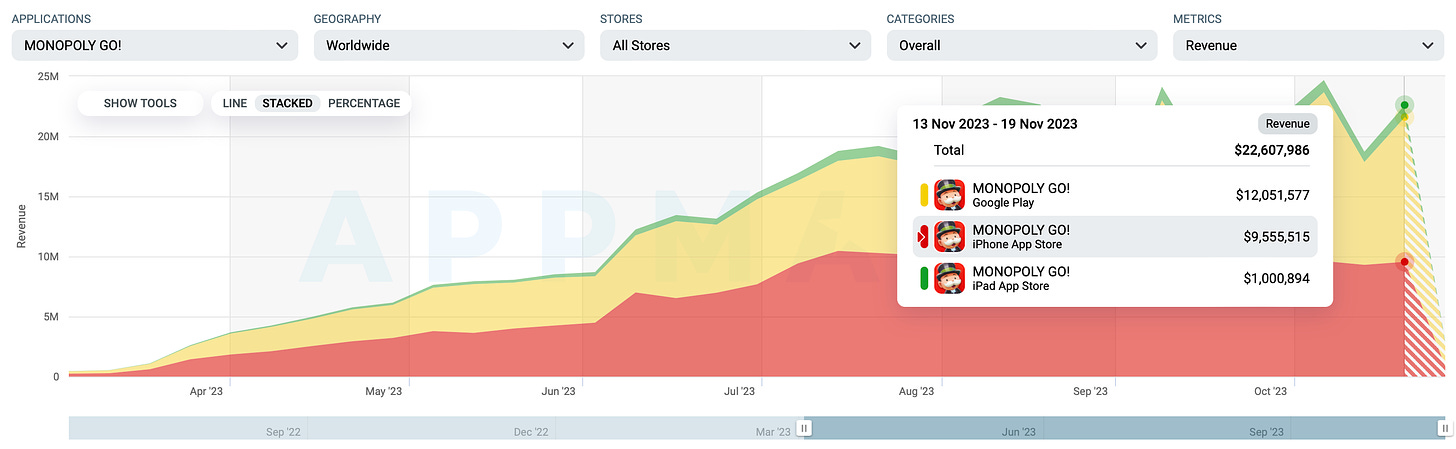Image resolution: width=1456 pixels, height=449 pixels.
Task: Click the red data point on chart
Action: pyautogui.click(x=1404, y=262)
